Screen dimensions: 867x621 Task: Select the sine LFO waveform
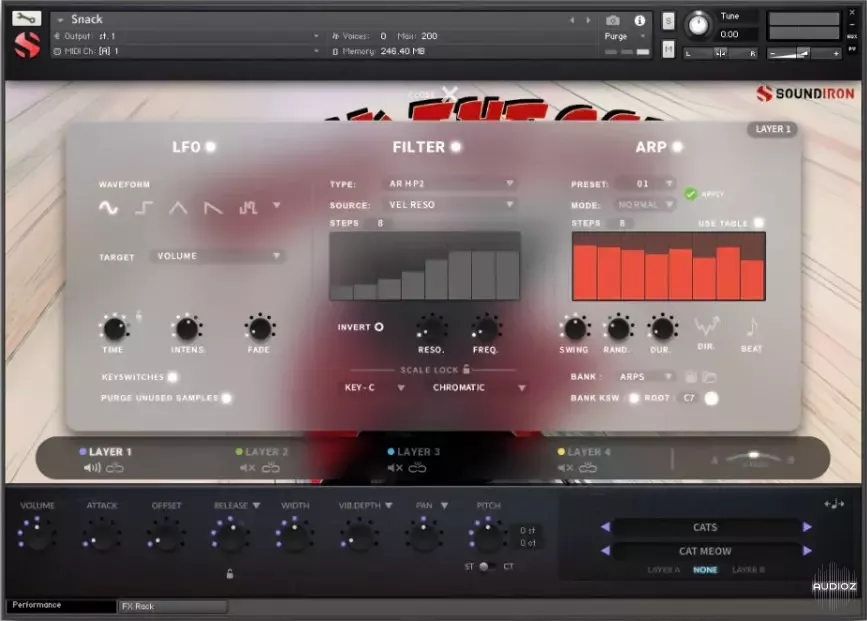tap(107, 208)
